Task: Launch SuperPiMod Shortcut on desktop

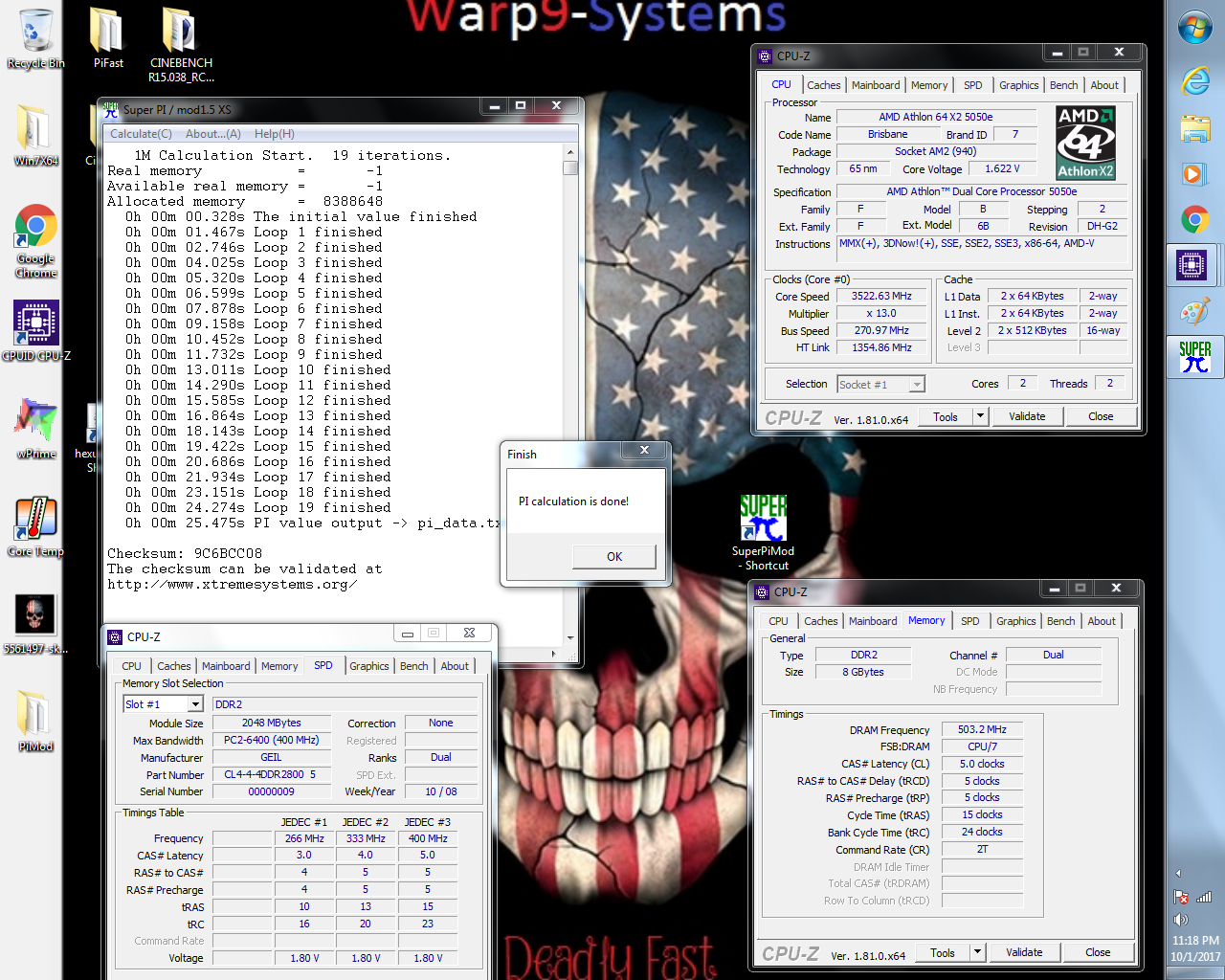Action: [x=763, y=532]
